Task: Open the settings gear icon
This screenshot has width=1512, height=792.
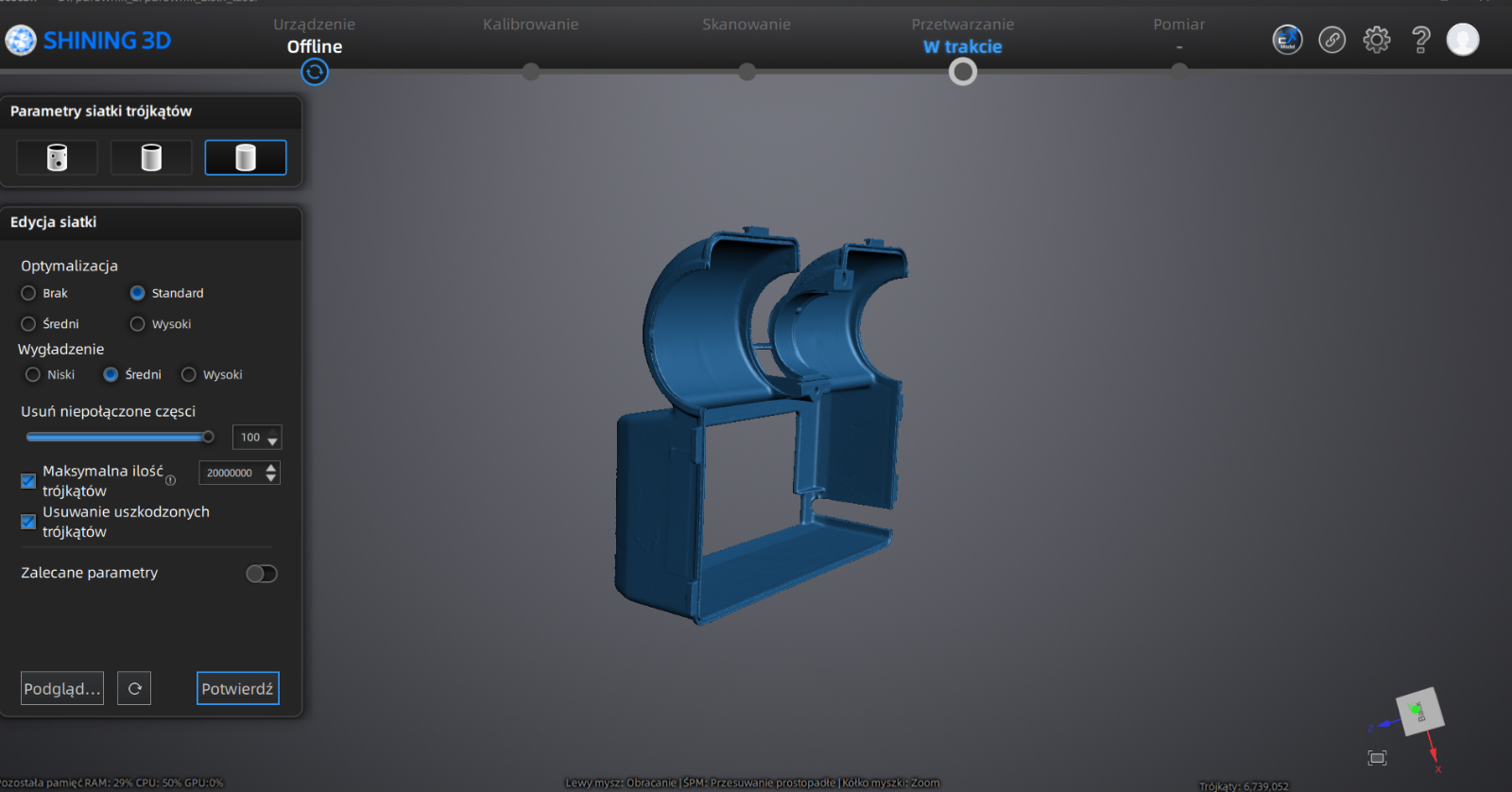Action: coord(1376,40)
